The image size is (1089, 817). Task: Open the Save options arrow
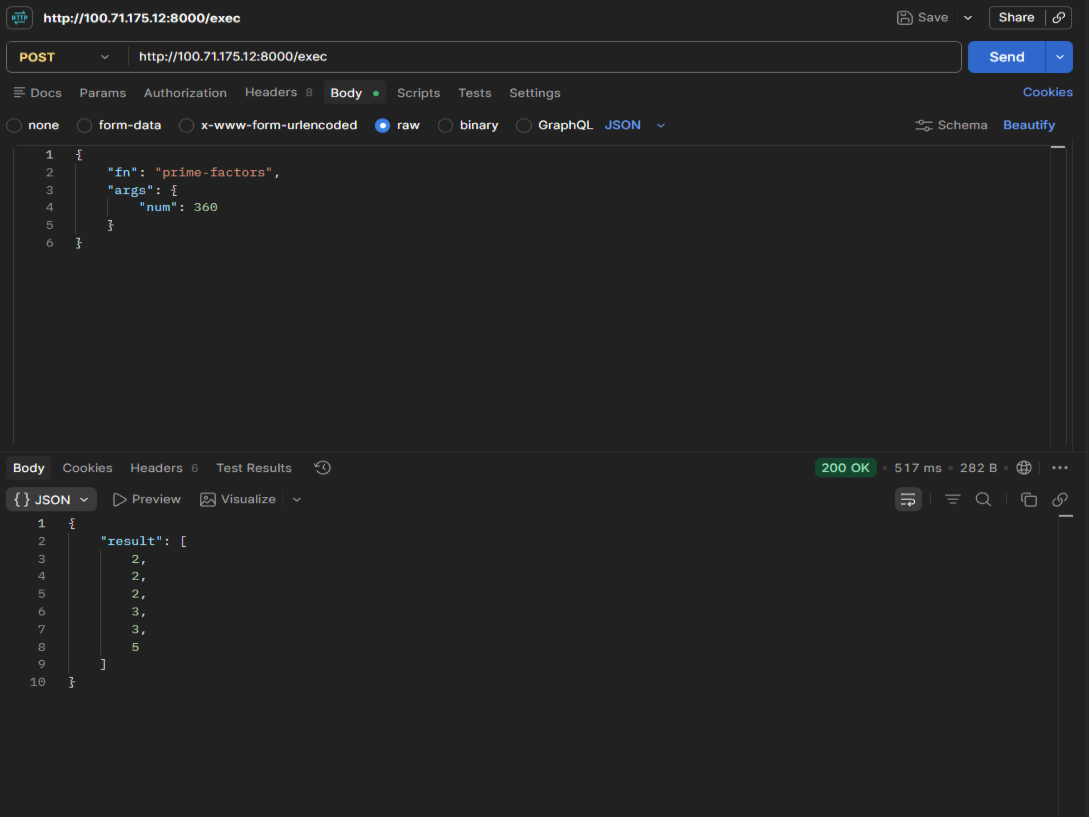967,18
